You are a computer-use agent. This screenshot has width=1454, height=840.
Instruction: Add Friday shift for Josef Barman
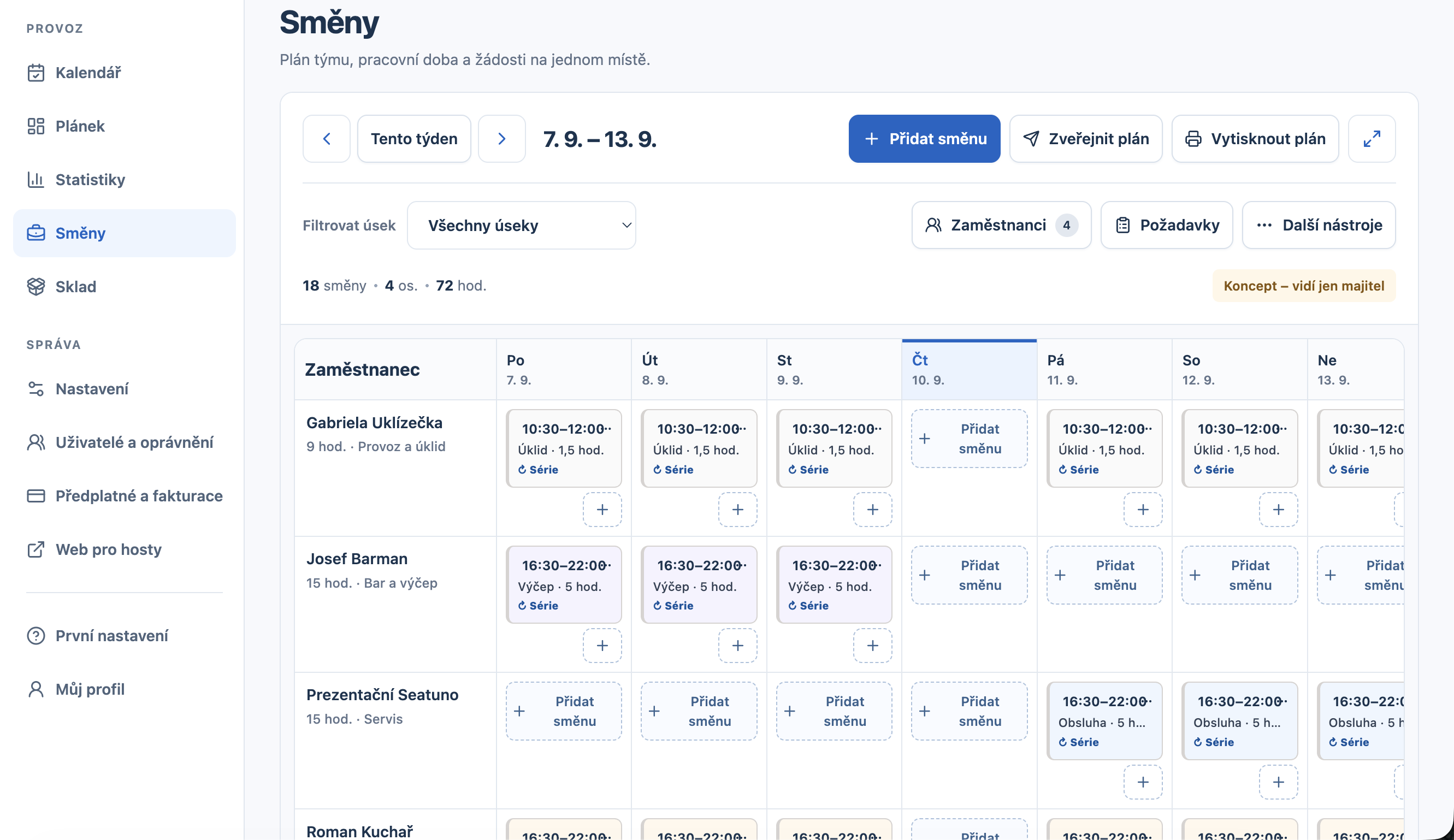[x=1104, y=575]
